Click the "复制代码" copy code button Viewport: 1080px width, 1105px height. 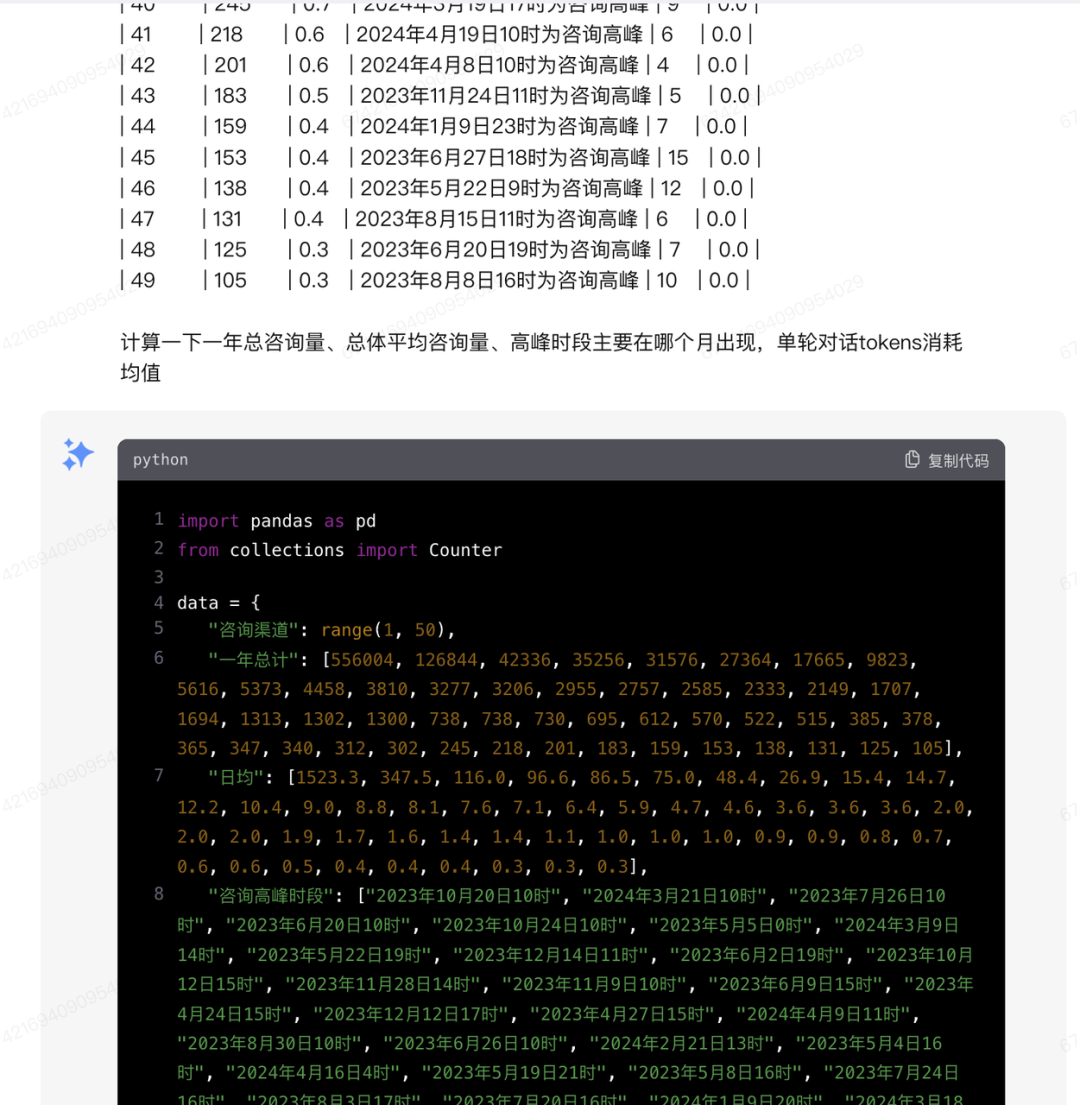point(947,459)
